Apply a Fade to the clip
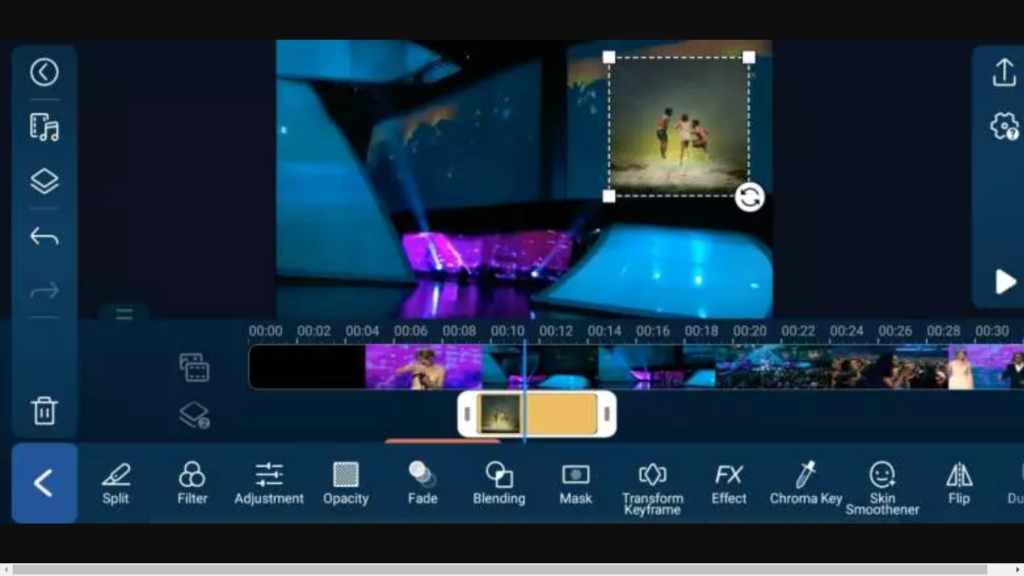This screenshot has height=576, width=1024. click(421, 483)
